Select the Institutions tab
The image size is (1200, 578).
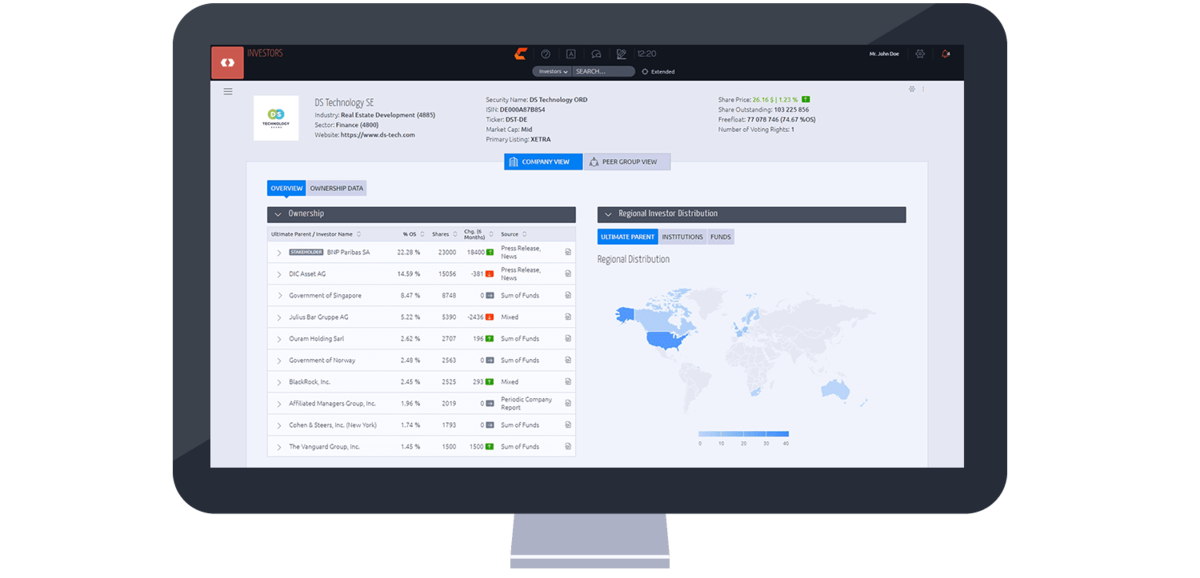pos(682,237)
